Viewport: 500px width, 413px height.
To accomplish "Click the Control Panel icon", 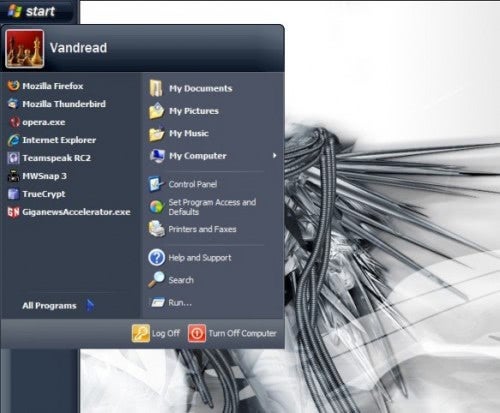I will (x=156, y=184).
